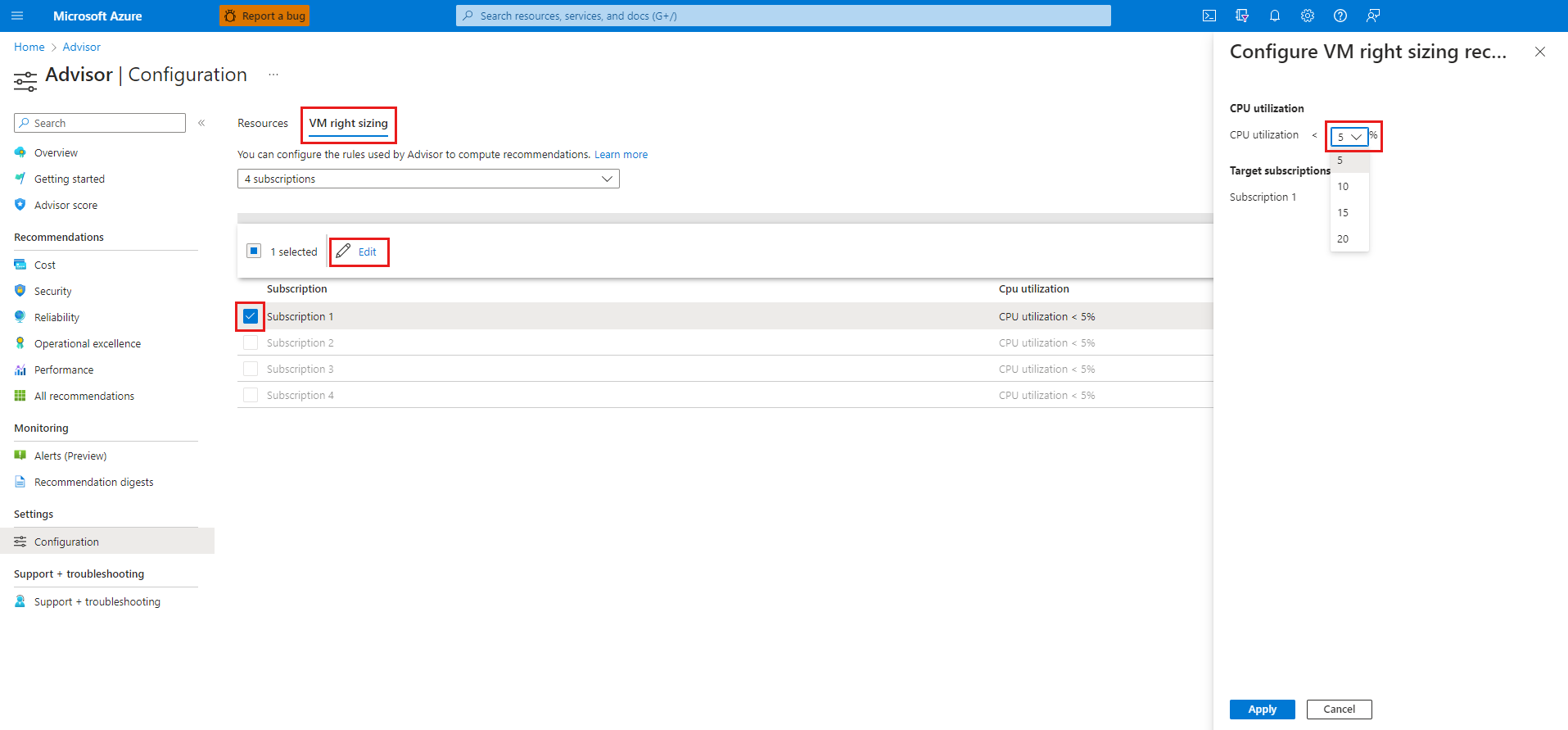Image resolution: width=1568 pixels, height=730 pixels.
Task: Choose 10 in the CPU utilization list
Action: [1349, 187]
